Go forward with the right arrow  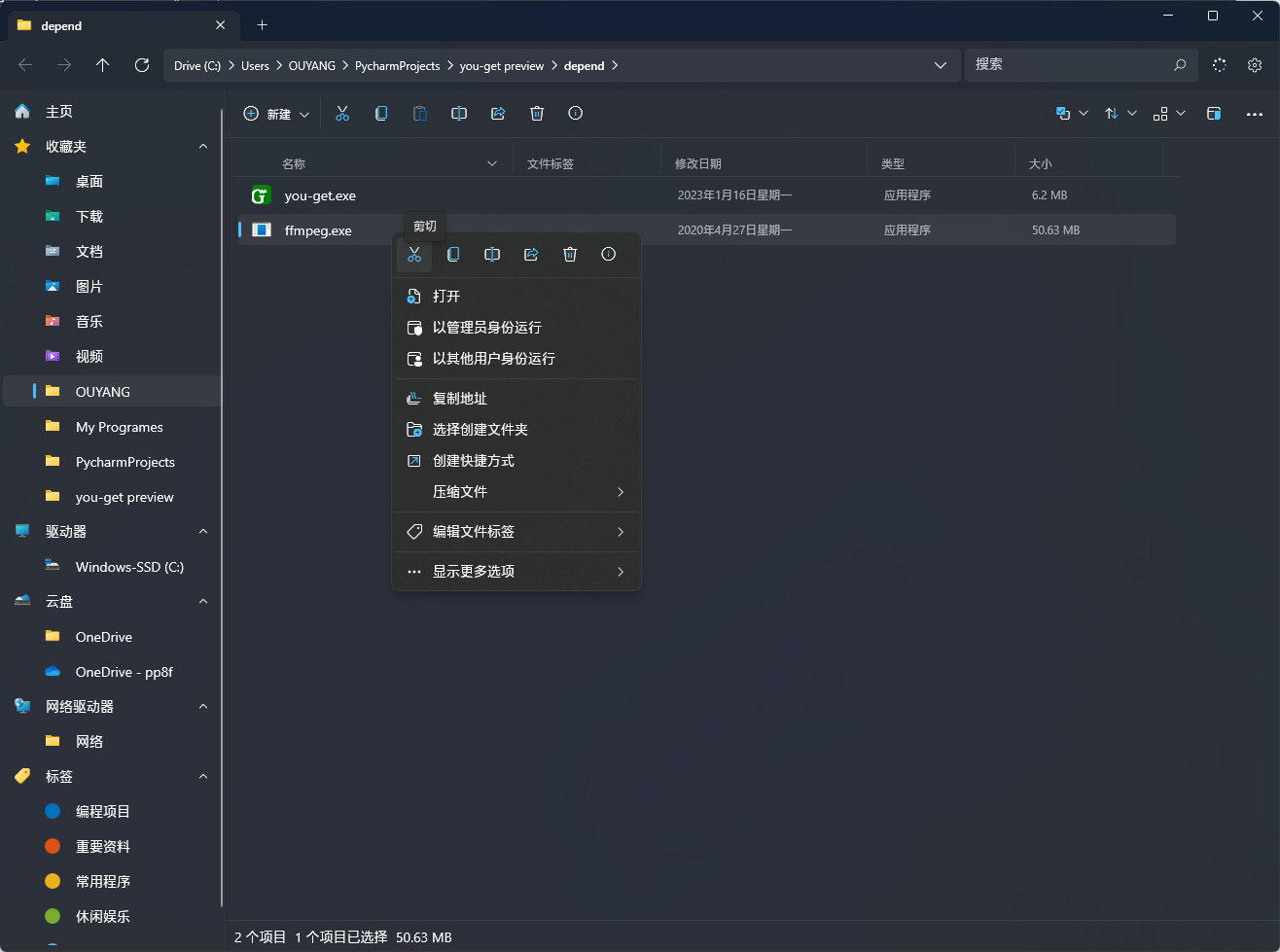point(64,65)
